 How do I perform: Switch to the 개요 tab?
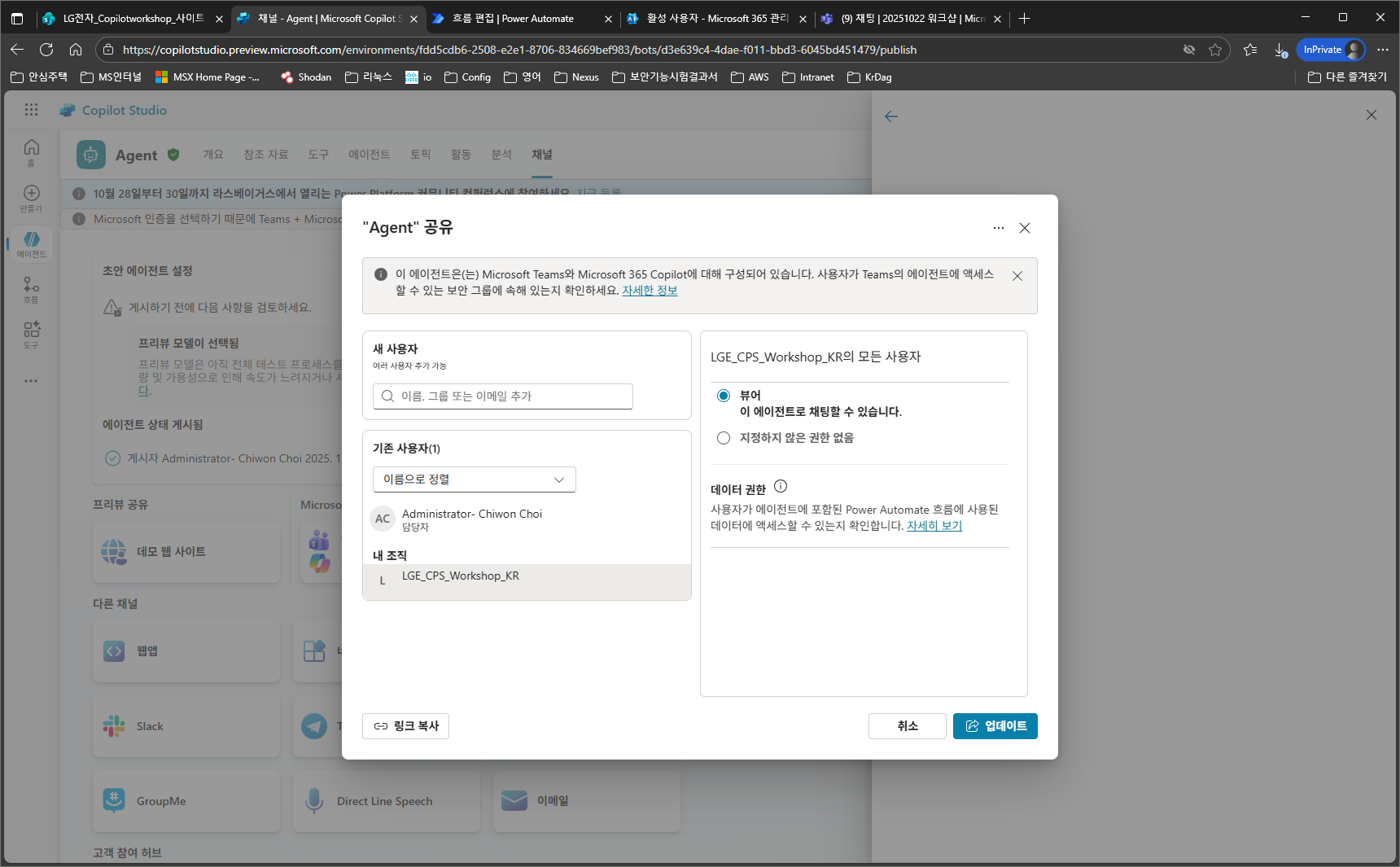pos(213,155)
